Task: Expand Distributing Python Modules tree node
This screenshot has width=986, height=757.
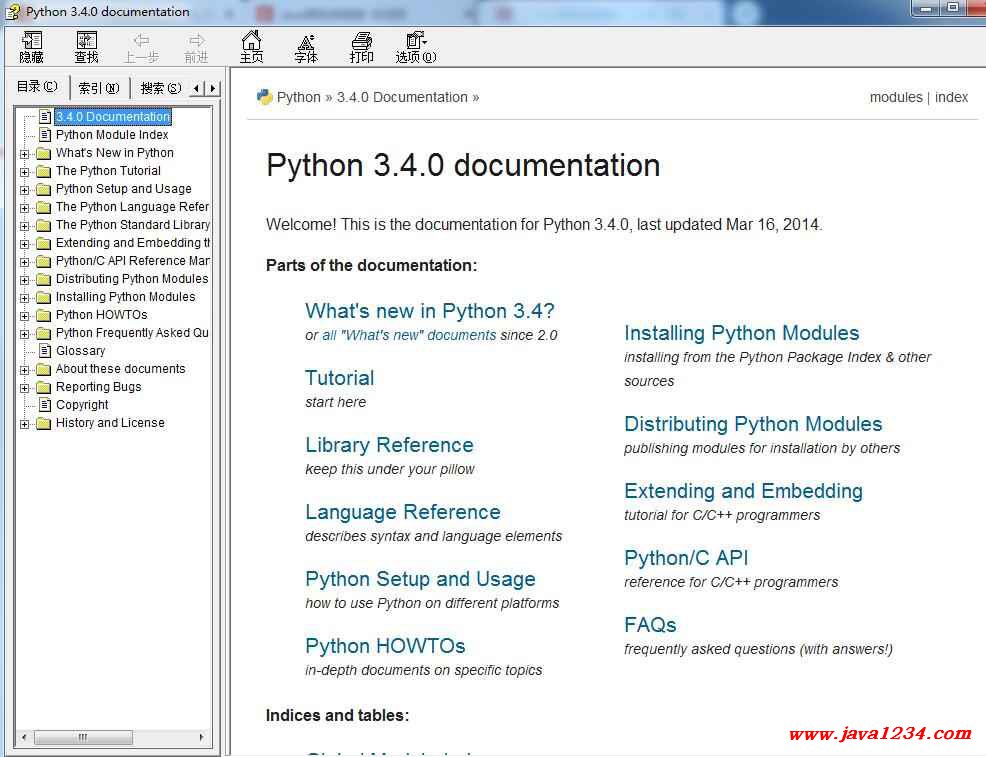Action: [25, 280]
